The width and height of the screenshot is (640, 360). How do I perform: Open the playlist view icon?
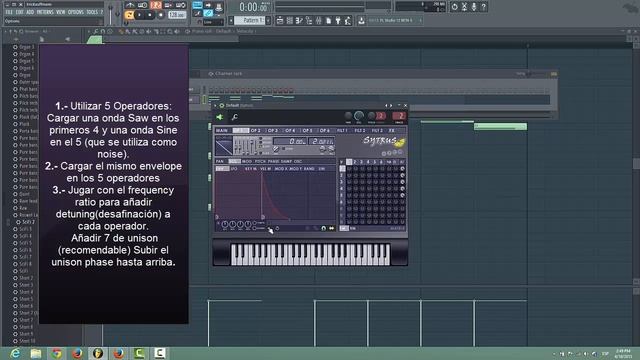(280, 20)
